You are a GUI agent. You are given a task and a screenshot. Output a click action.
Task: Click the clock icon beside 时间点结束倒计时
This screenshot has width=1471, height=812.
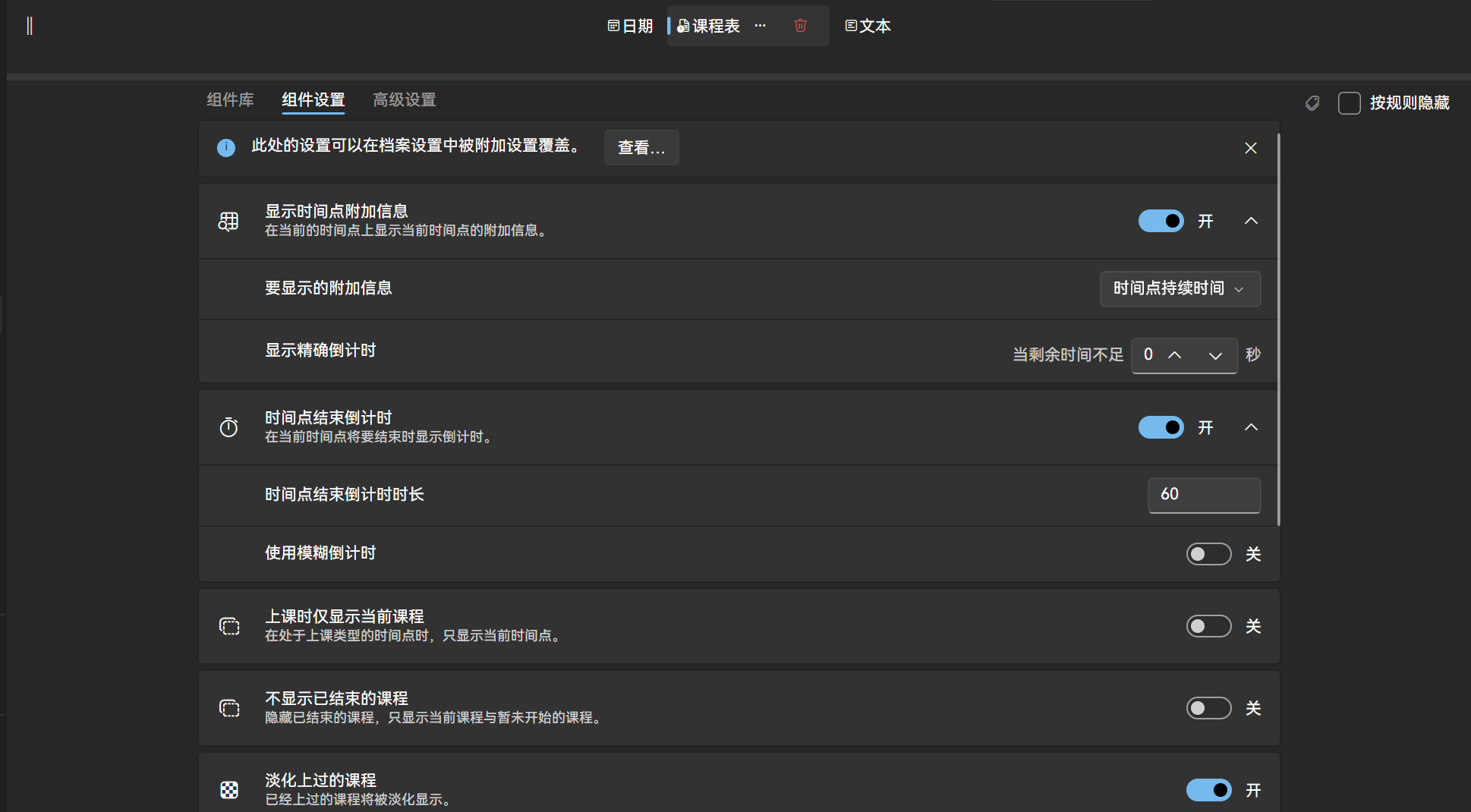coord(229,427)
